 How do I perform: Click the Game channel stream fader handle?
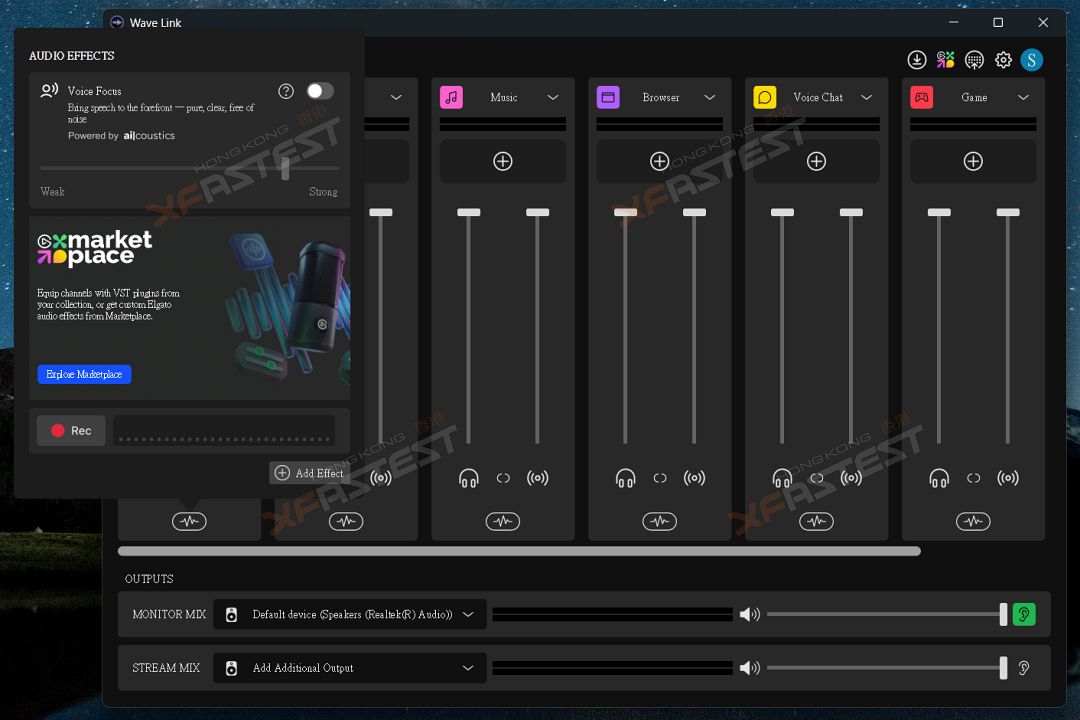tap(1008, 212)
